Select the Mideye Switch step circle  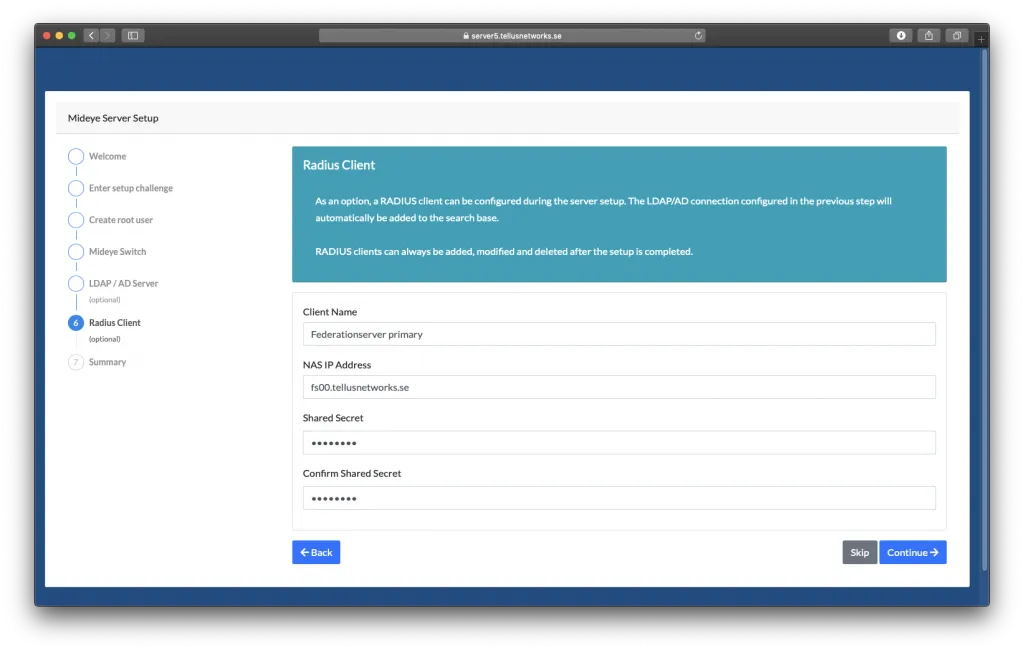tap(76, 251)
